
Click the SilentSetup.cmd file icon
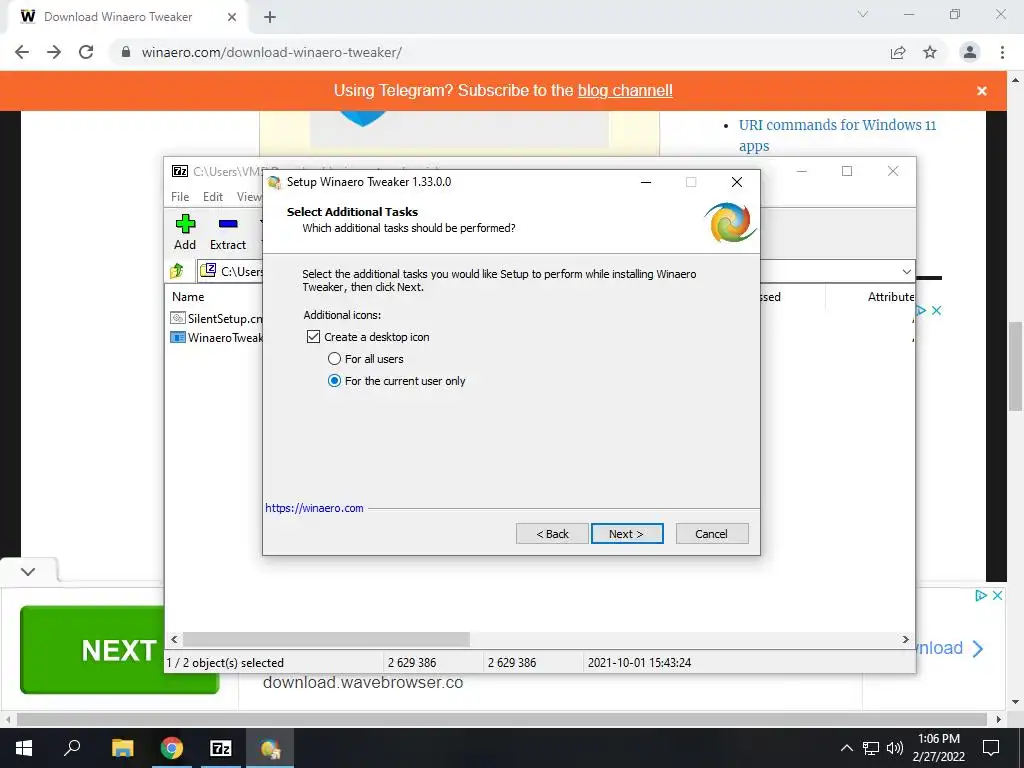(x=178, y=318)
